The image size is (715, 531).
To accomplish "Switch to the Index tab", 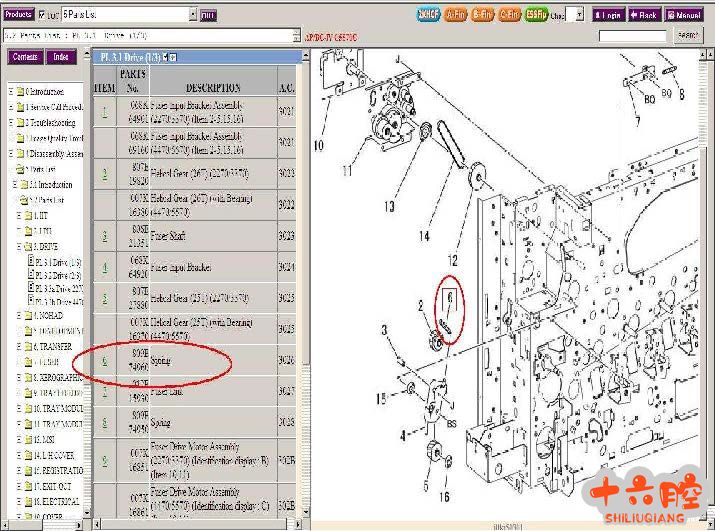I will tap(62, 57).
